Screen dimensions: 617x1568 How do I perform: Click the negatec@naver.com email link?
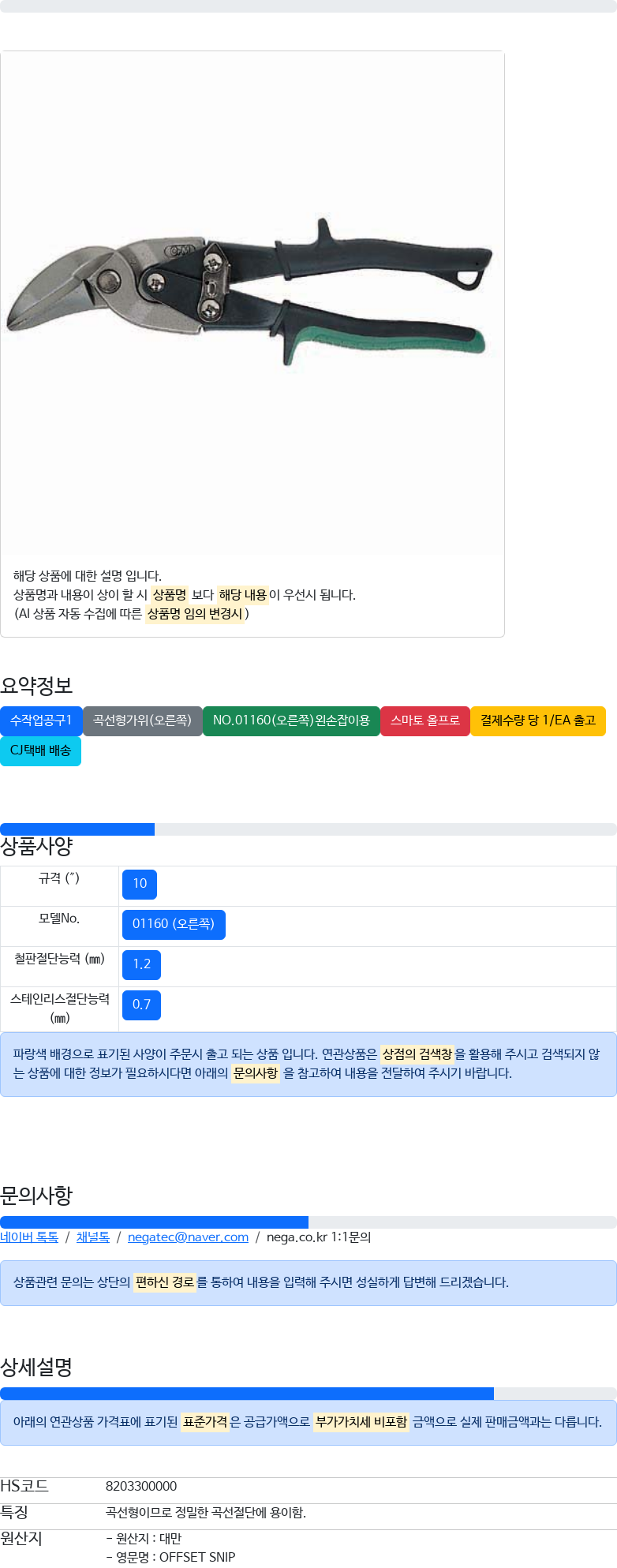tap(188, 1237)
